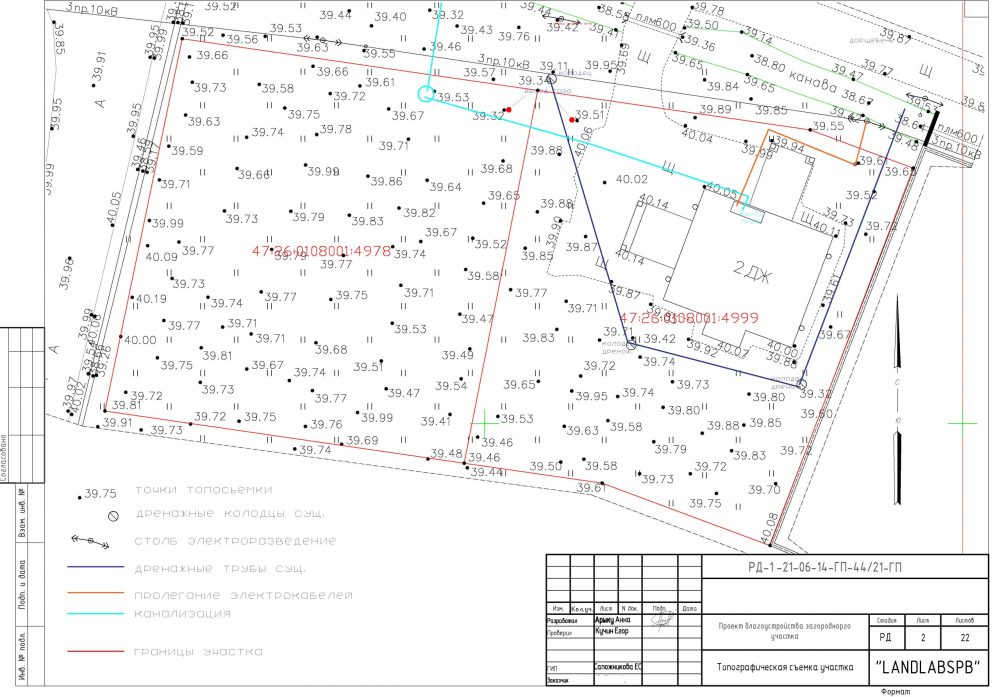Click the green crosshair marker near 39.53

click(x=485, y=424)
